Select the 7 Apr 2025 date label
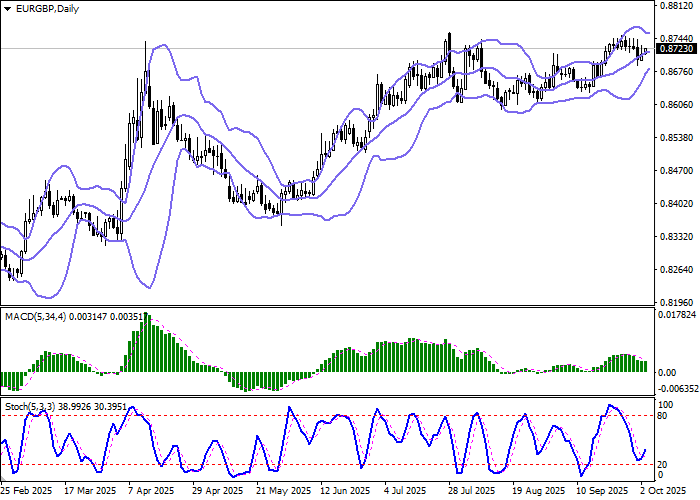The height and width of the screenshot is (500, 700). pyautogui.click(x=153, y=491)
